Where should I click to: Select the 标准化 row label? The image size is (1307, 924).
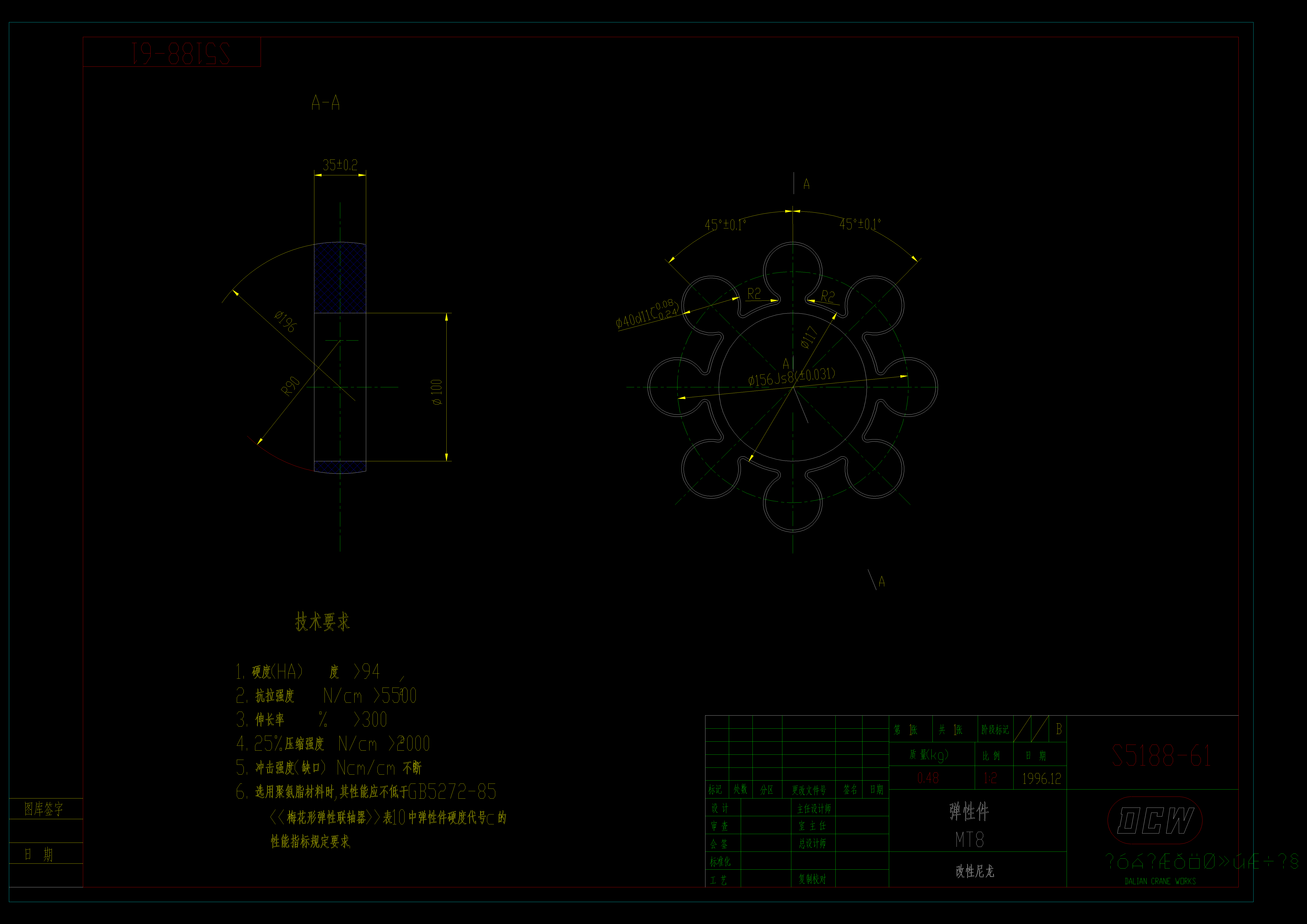720,862
